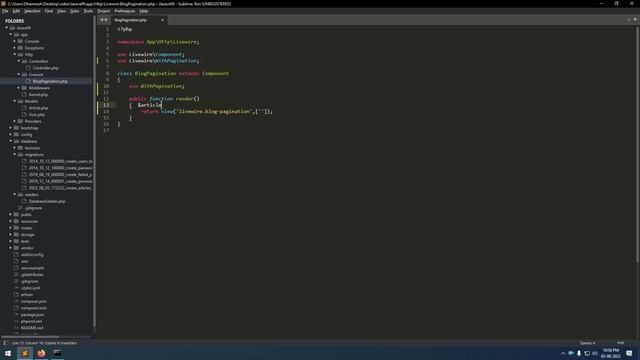
Task: Open the Selection menu
Action: click(32, 11)
